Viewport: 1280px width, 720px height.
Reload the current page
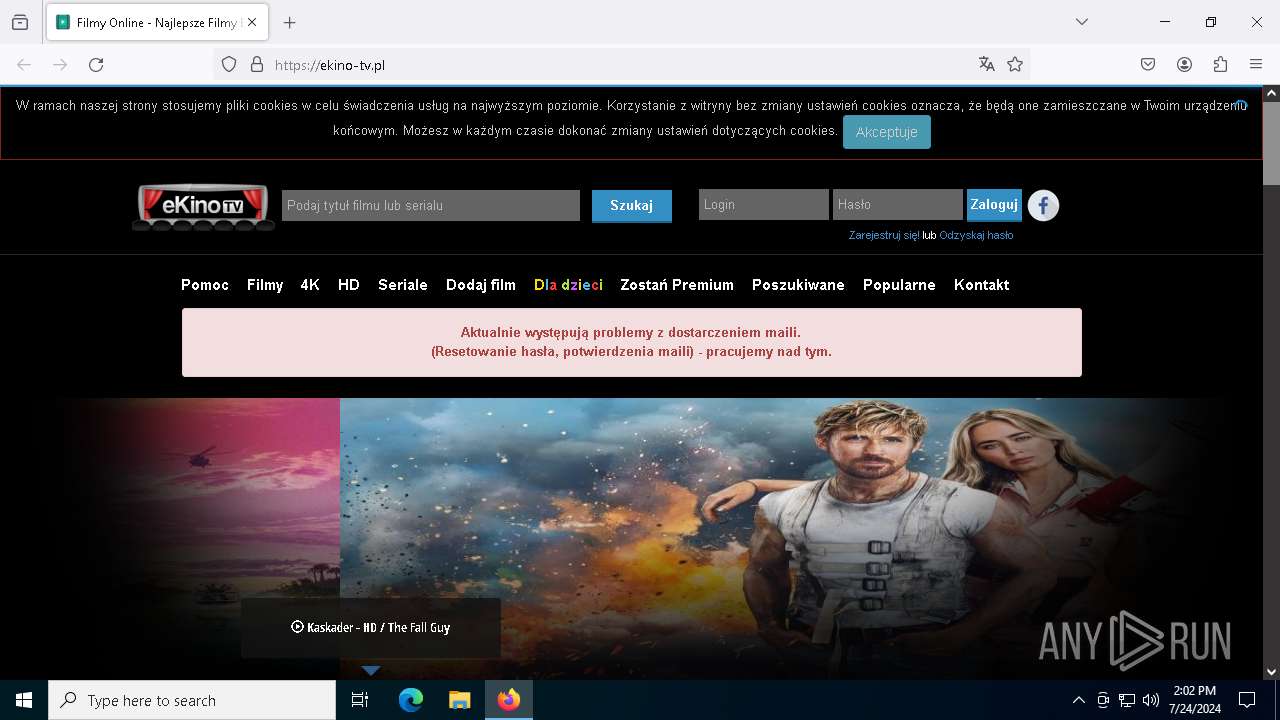96,64
